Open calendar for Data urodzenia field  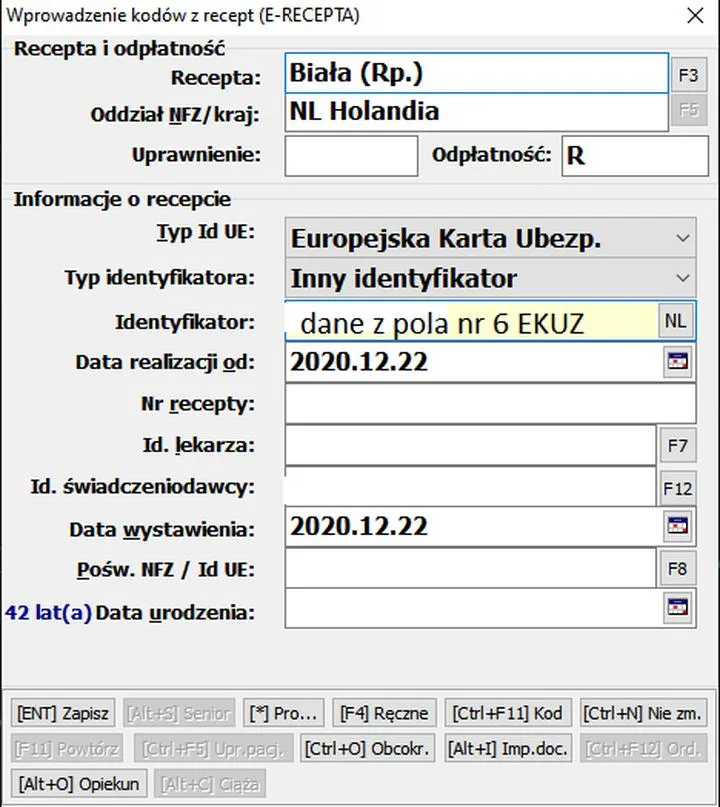[678, 607]
